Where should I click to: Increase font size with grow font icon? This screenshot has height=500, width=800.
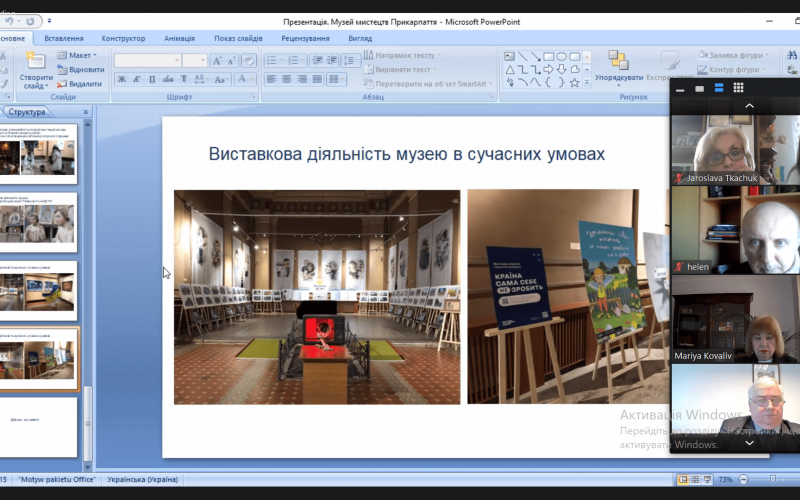pyautogui.click(x=216, y=61)
